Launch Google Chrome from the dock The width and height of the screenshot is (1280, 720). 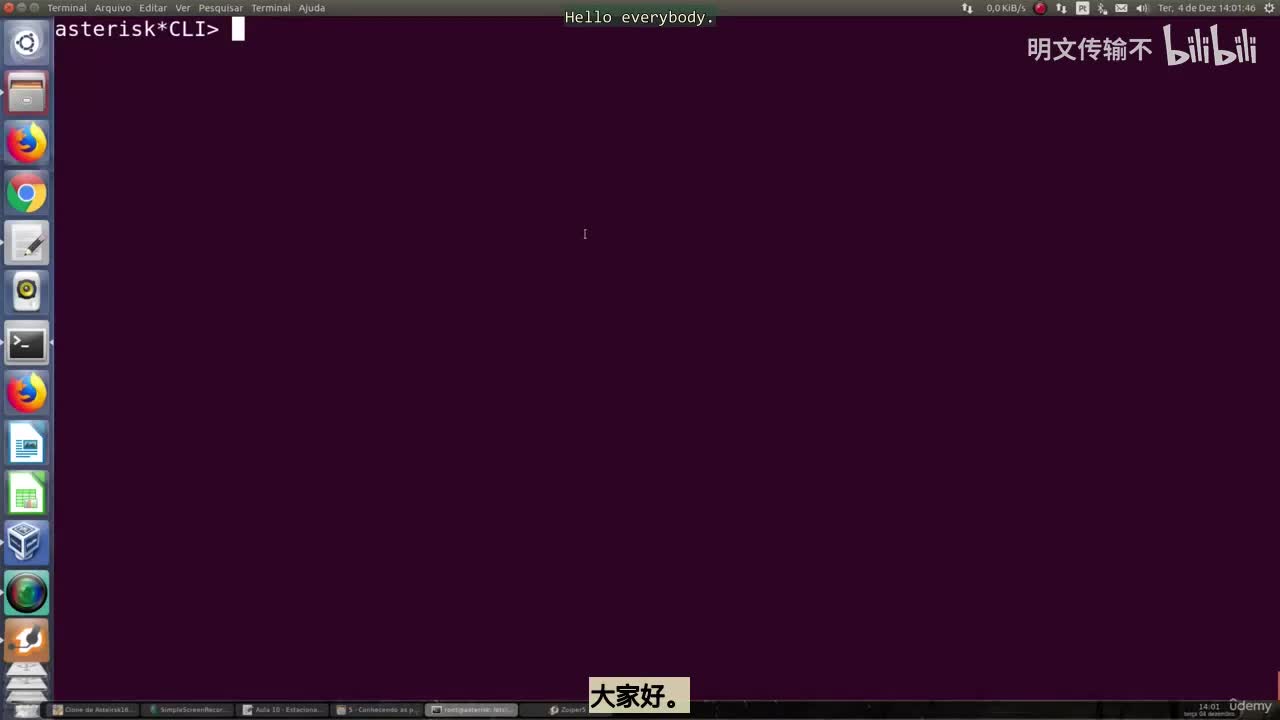pyautogui.click(x=27, y=193)
